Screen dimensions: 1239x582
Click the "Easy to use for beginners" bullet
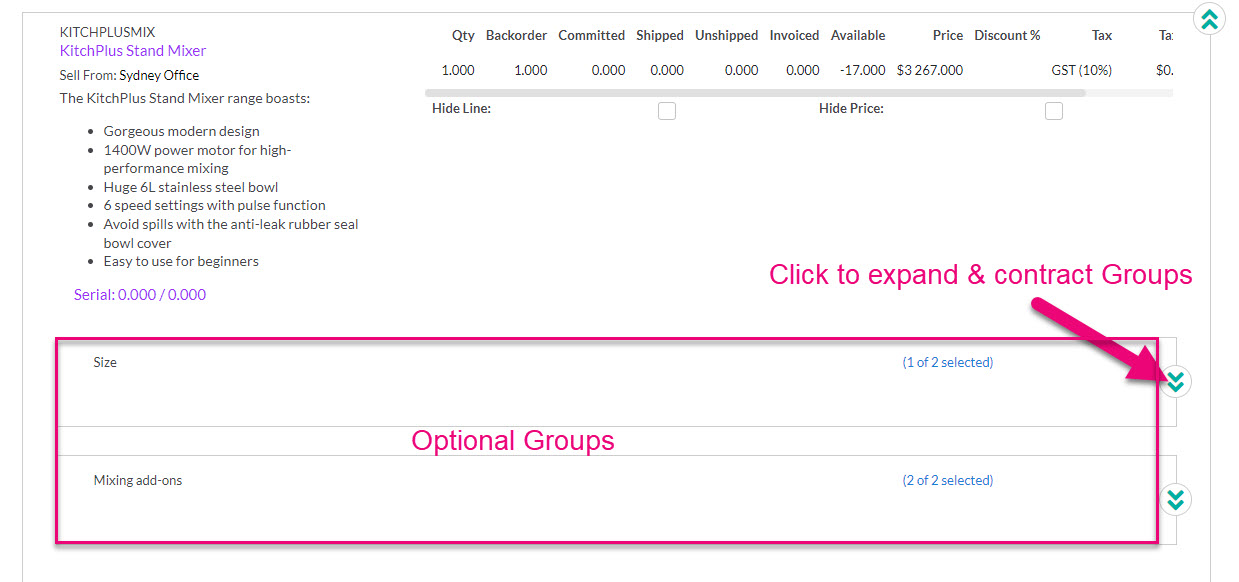coord(181,261)
